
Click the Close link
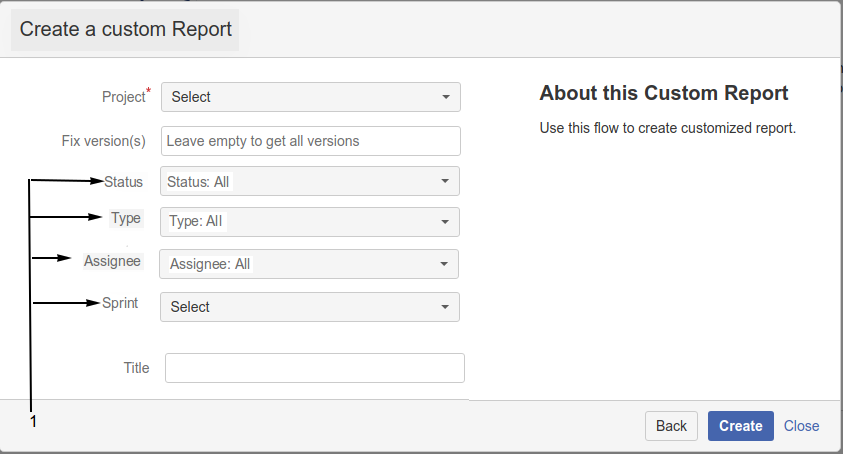tap(802, 426)
